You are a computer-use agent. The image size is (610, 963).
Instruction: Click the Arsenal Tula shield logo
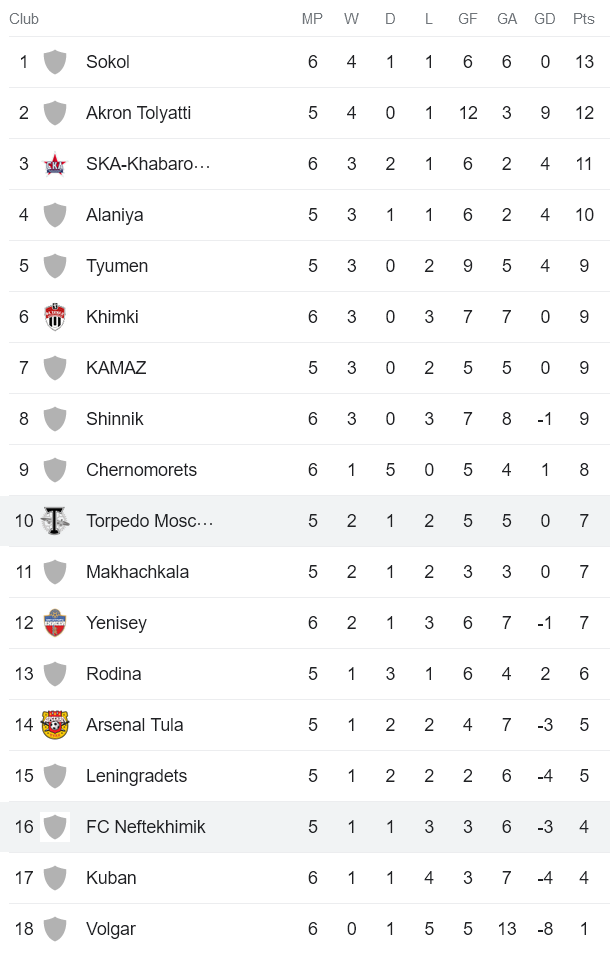point(55,724)
